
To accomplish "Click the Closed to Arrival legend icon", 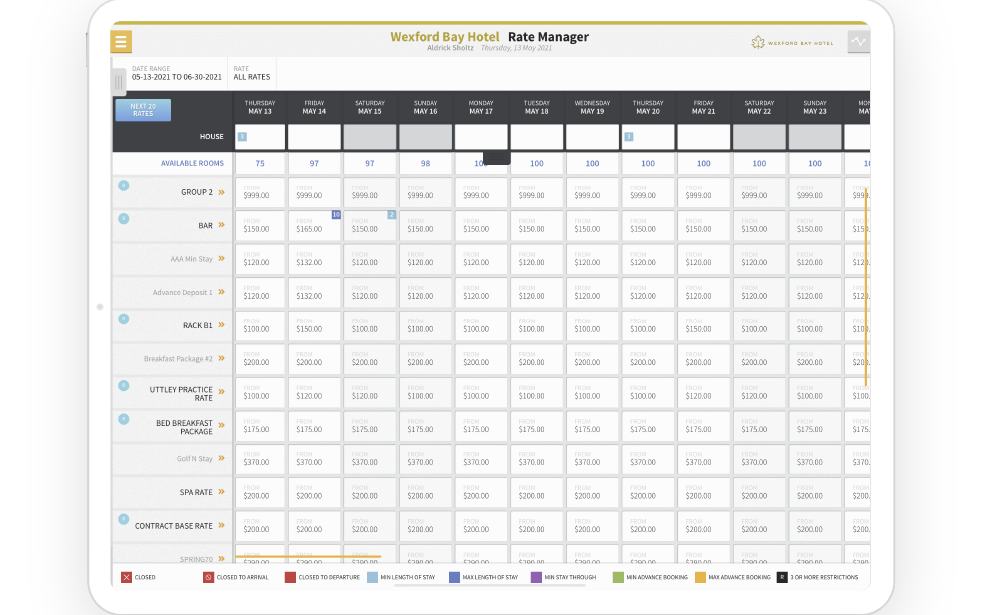I will [208, 577].
